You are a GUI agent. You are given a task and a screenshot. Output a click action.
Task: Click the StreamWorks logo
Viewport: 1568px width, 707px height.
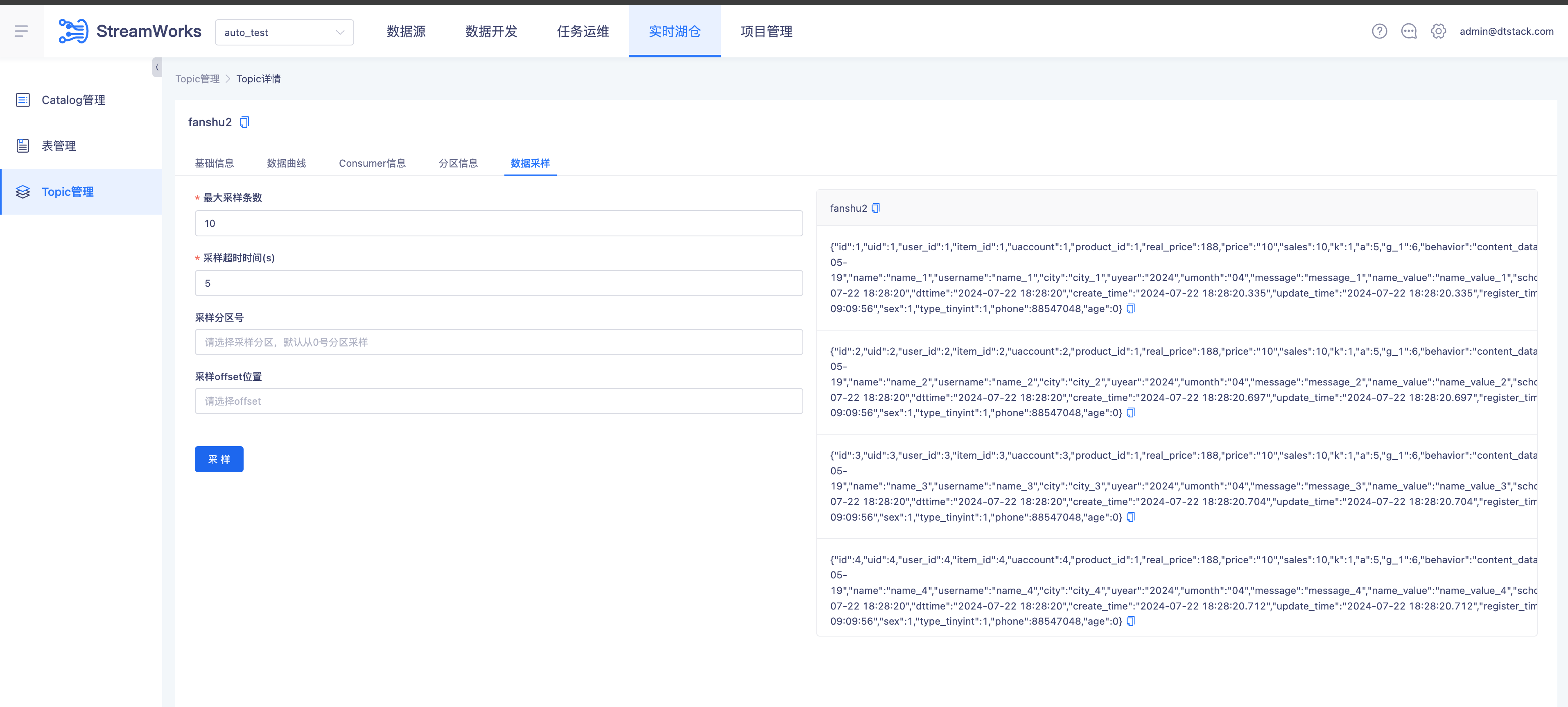(x=130, y=31)
